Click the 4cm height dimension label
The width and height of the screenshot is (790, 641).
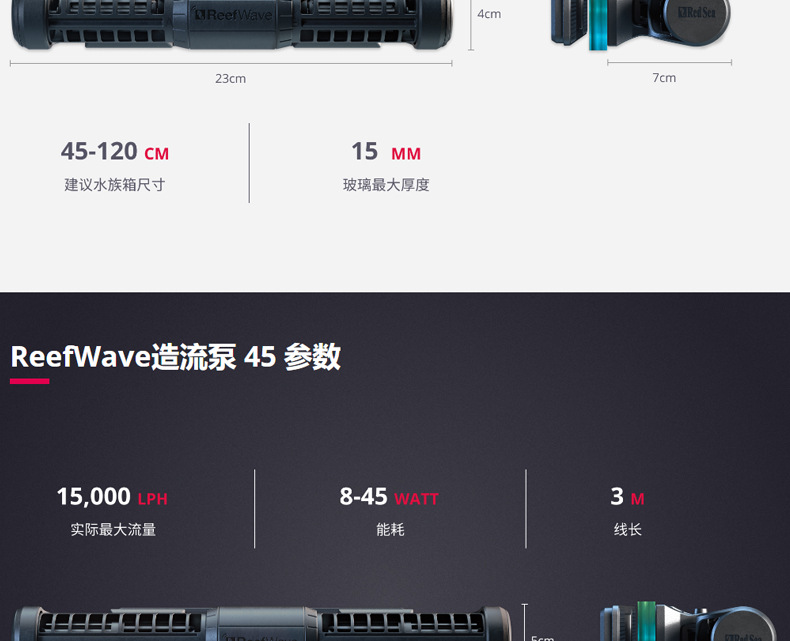click(489, 14)
